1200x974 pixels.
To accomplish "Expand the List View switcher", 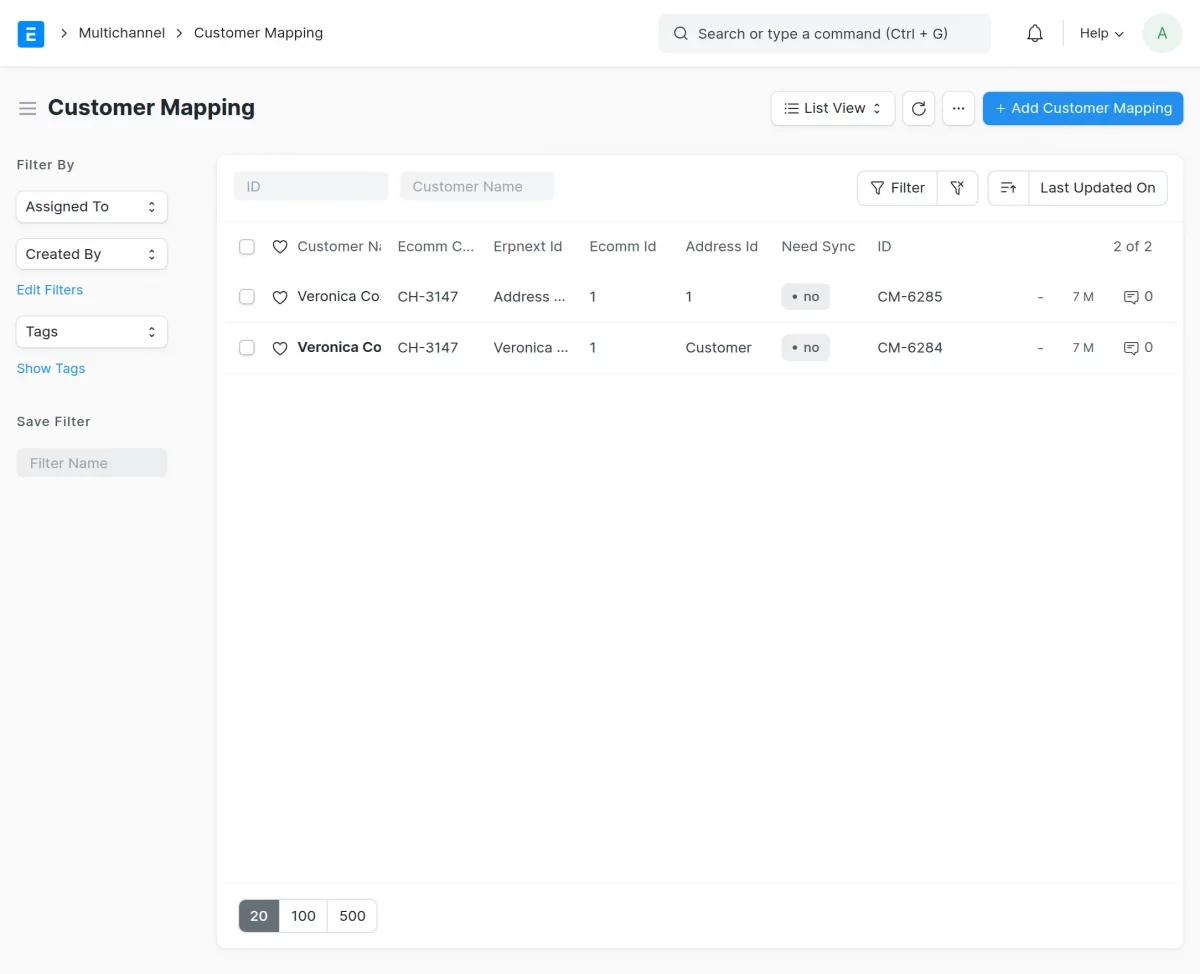I will (x=832, y=108).
